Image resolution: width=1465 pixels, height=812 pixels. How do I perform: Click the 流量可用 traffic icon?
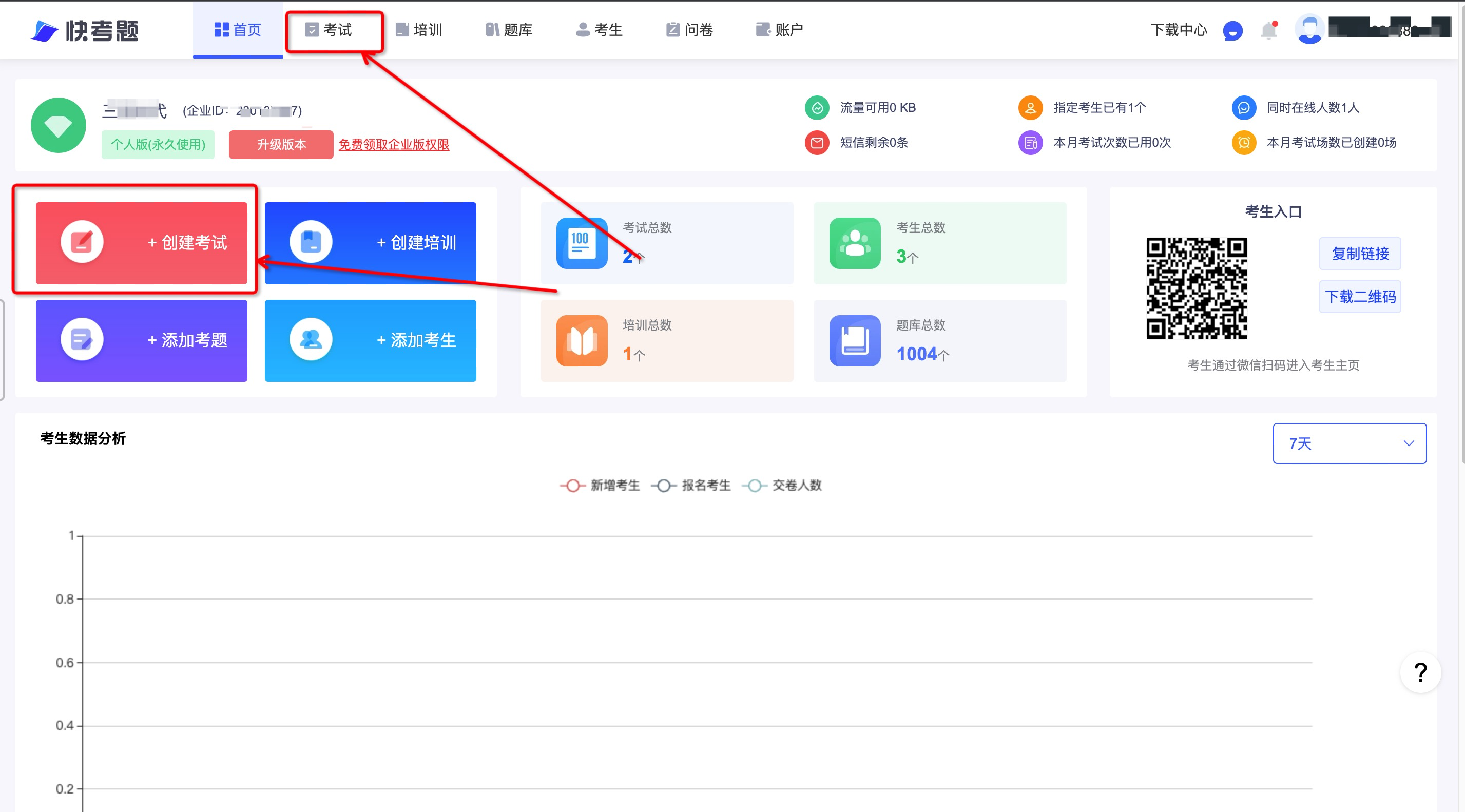(817, 107)
